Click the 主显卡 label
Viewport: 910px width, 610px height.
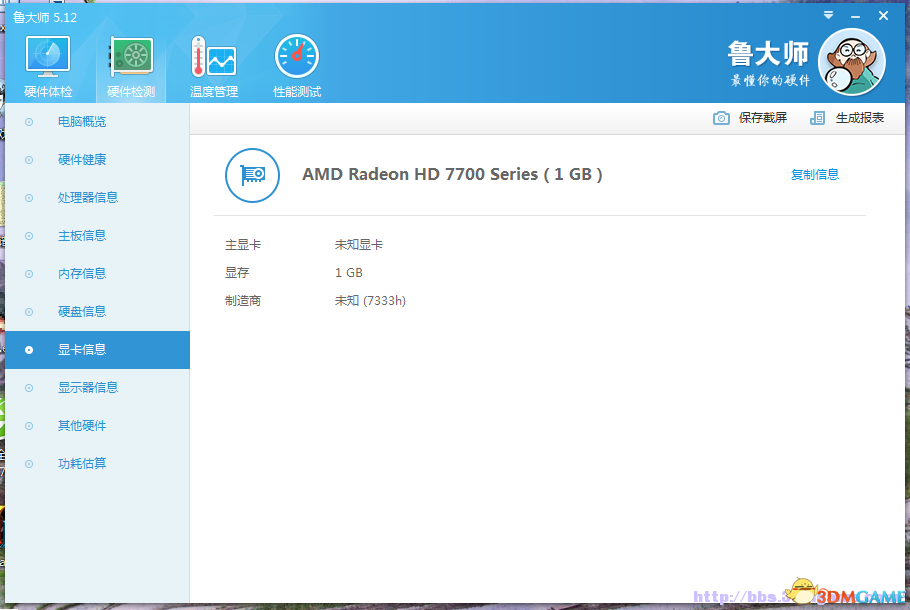click(x=243, y=245)
